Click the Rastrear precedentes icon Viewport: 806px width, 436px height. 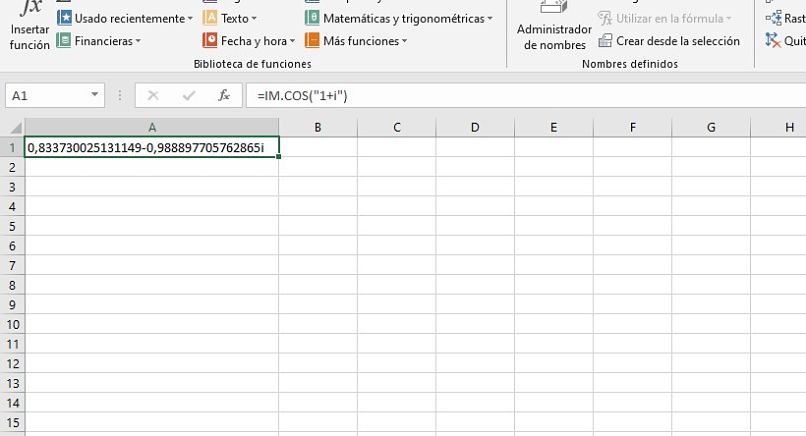pos(773,18)
